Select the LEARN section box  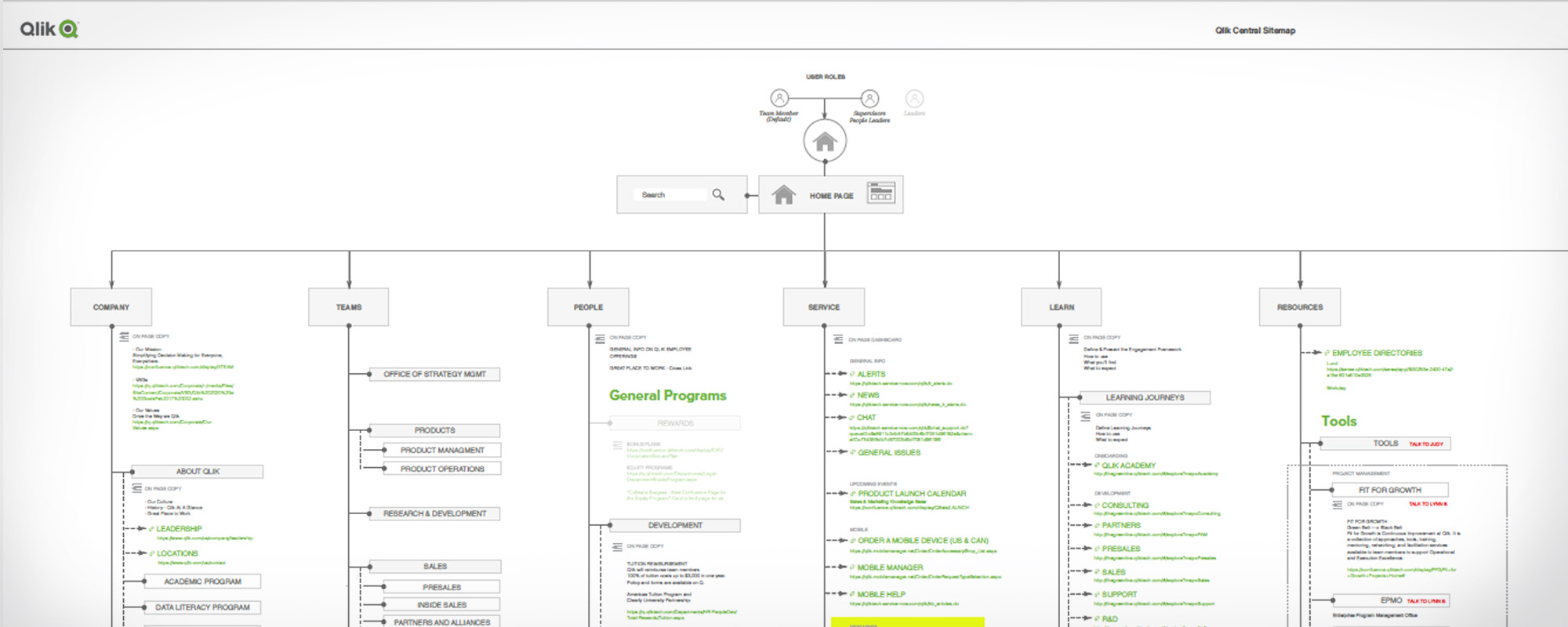coord(1062,307)
